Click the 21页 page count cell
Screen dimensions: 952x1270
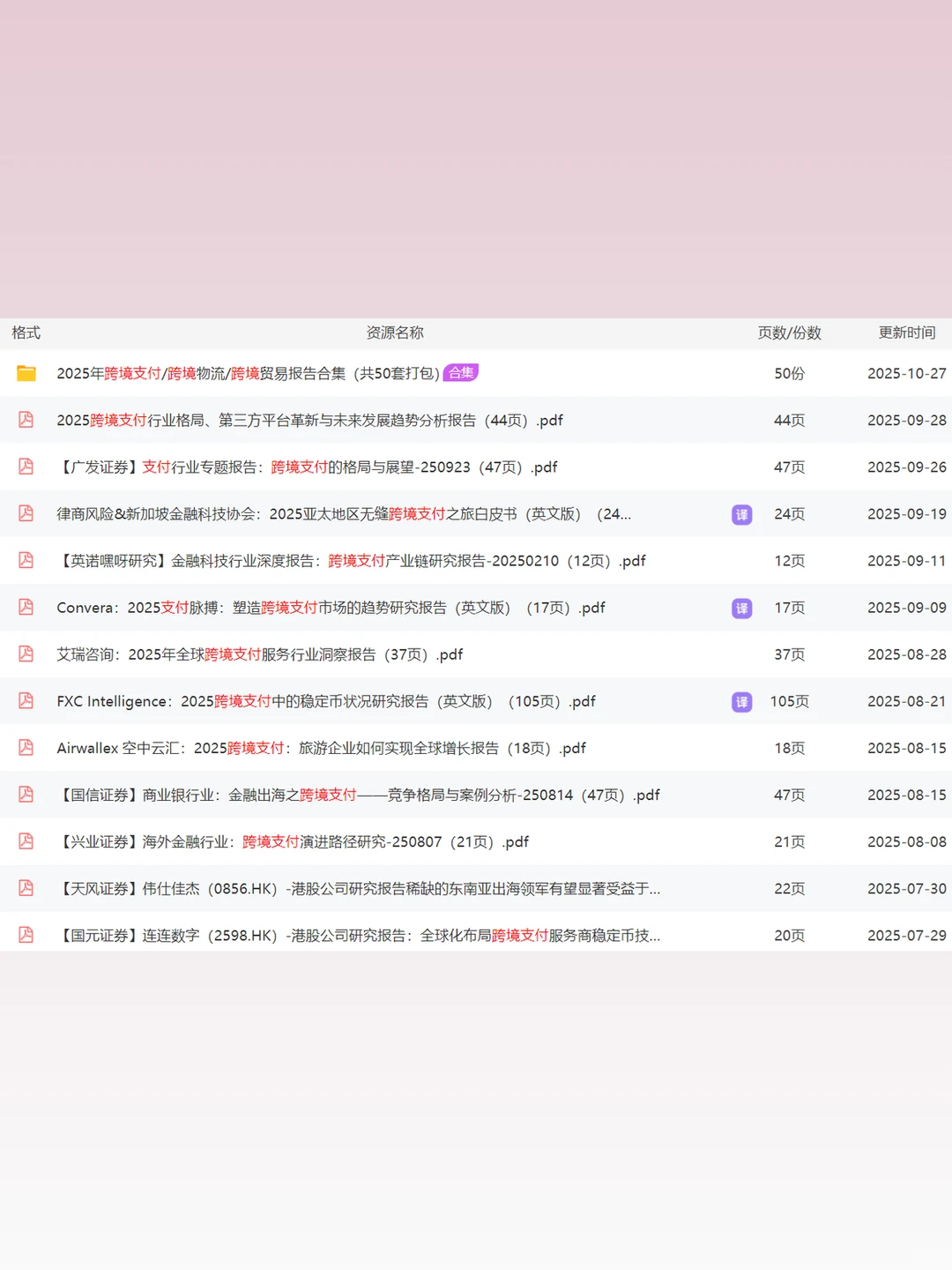point(789,841)
